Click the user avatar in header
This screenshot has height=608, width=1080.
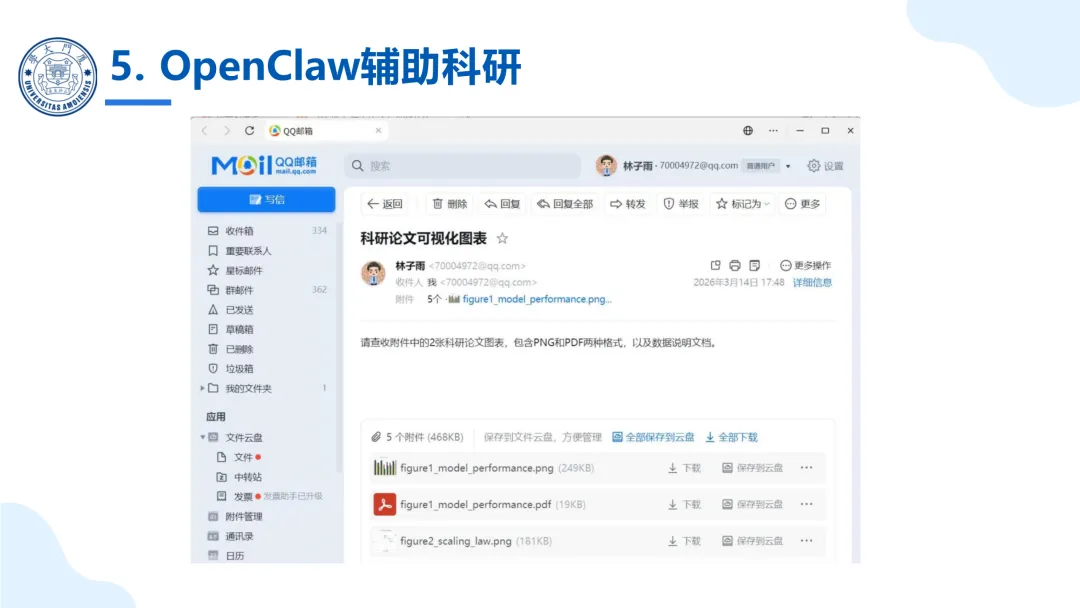606,165
